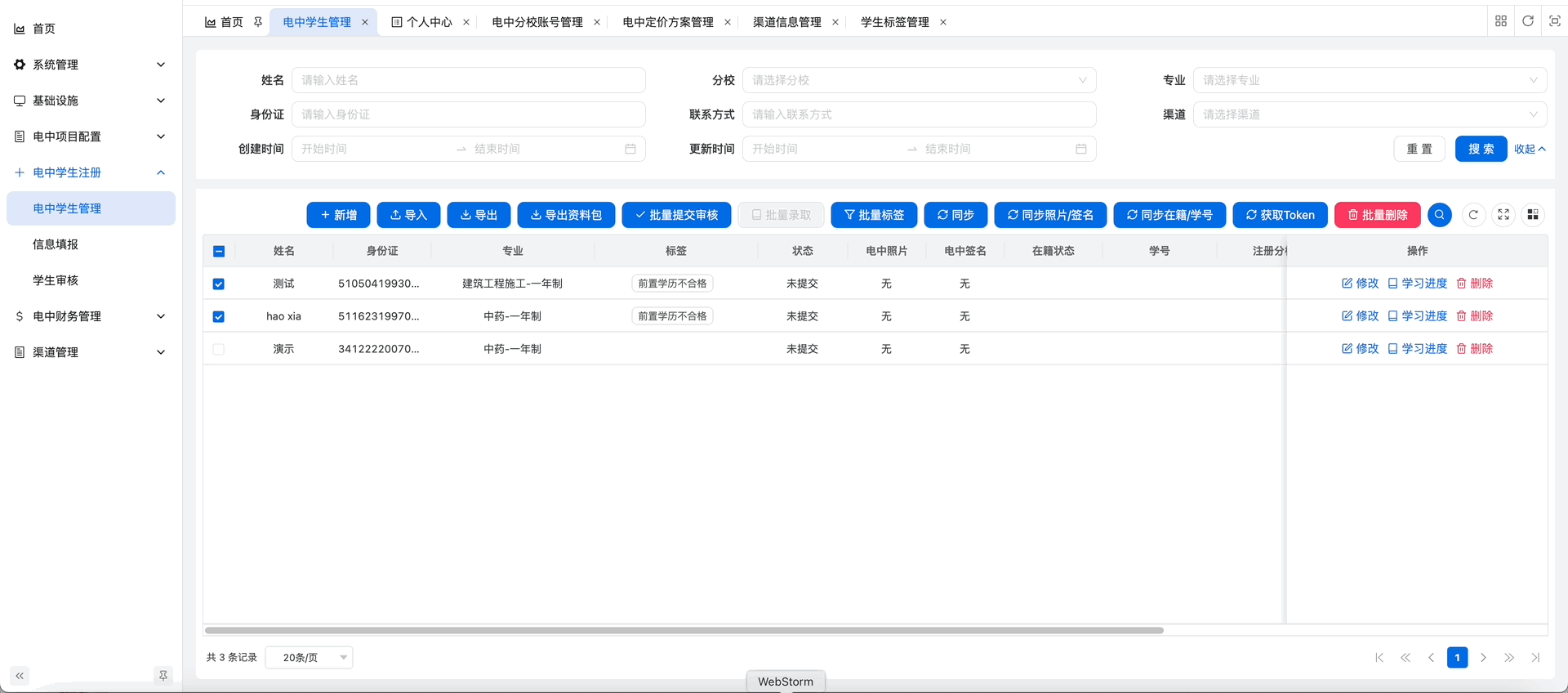
Task: Go to last page arrow
Action: tap(1535, 658)
